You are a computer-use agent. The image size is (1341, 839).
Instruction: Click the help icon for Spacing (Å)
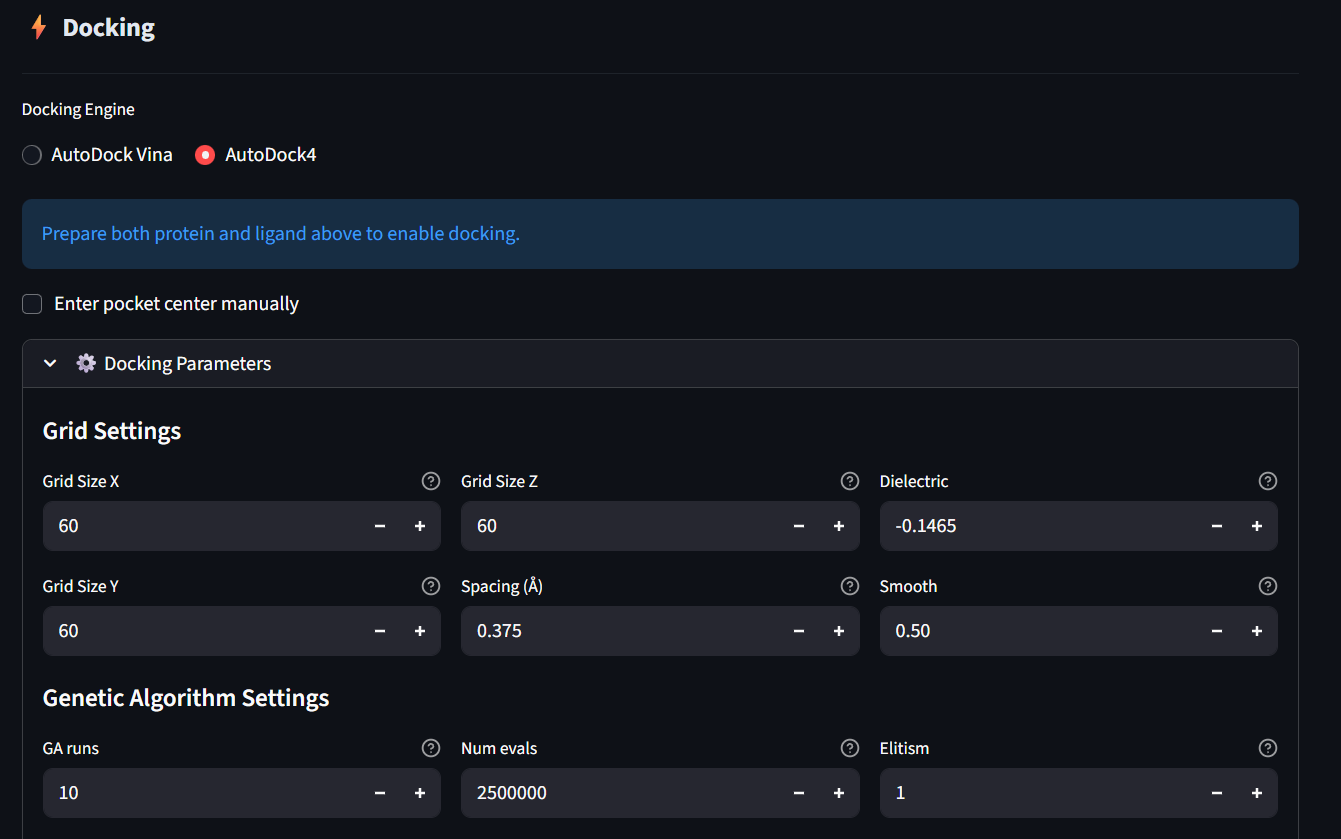pyautogui.click(x=850, y=586)
